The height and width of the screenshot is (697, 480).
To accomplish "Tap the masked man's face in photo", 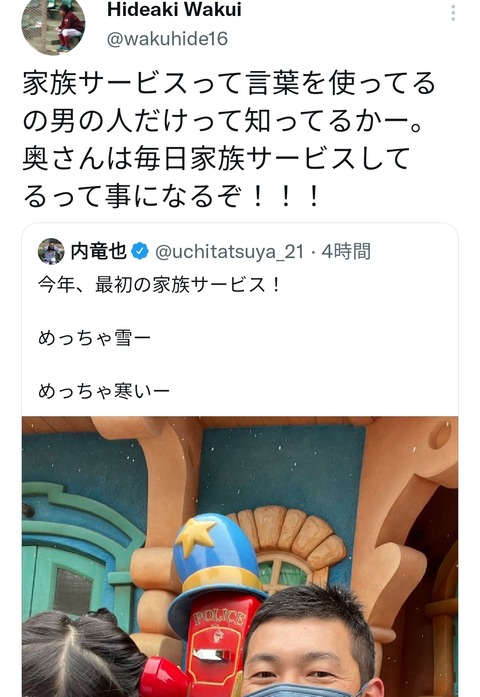I will coord(309,645).
